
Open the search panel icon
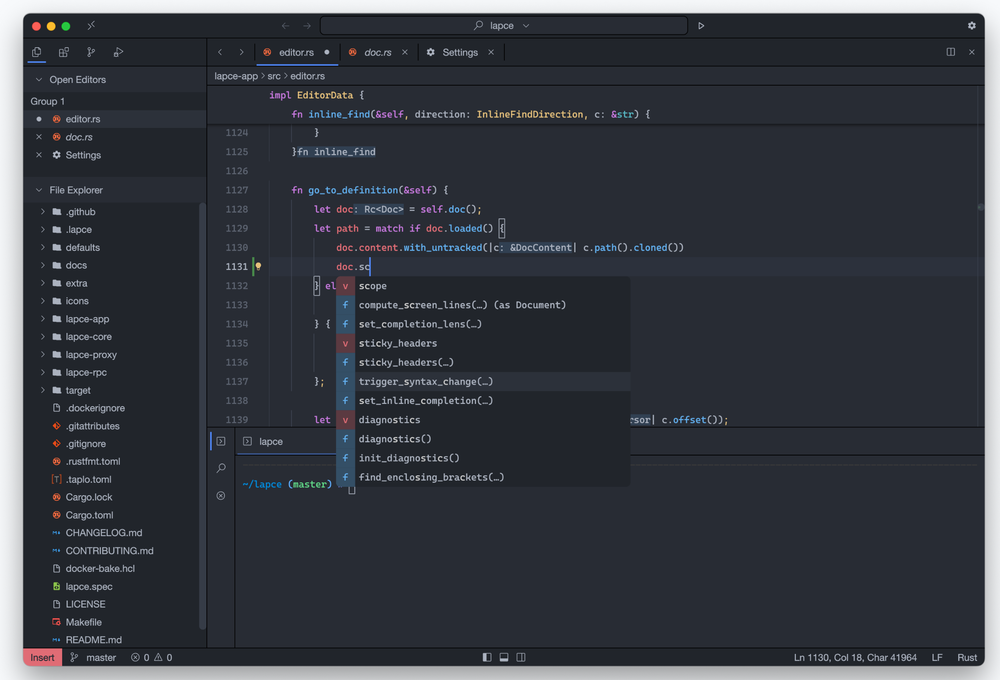pyautogui.click(x=221, y=468)
